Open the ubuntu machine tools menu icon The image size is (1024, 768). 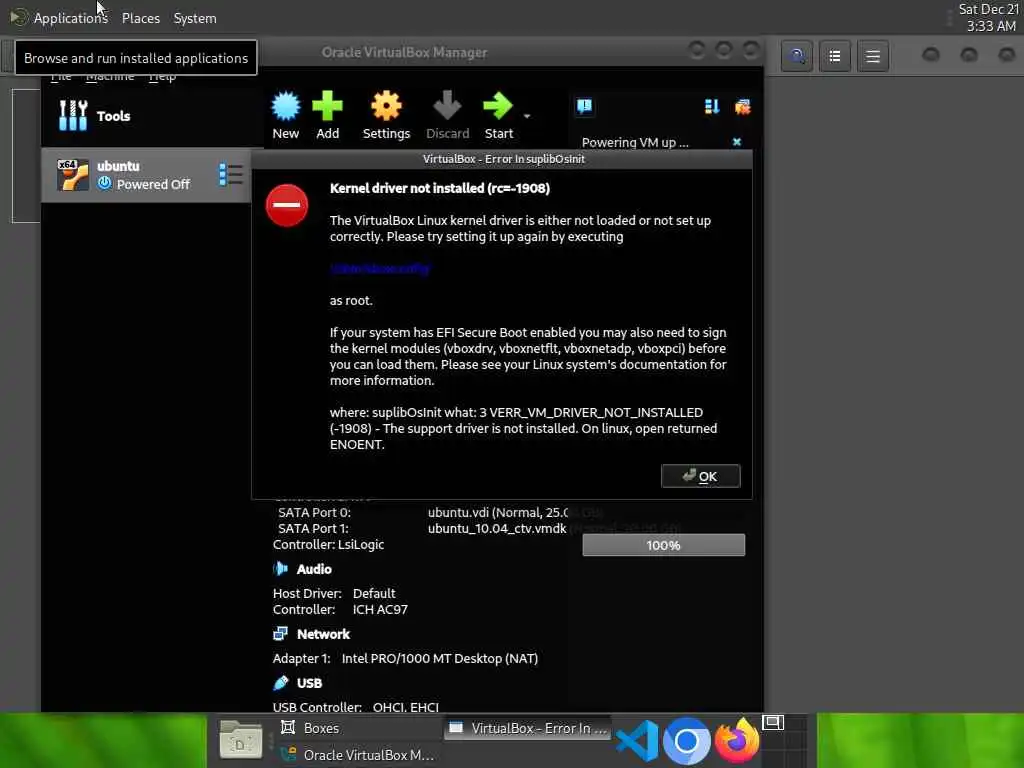pos(231,175)
